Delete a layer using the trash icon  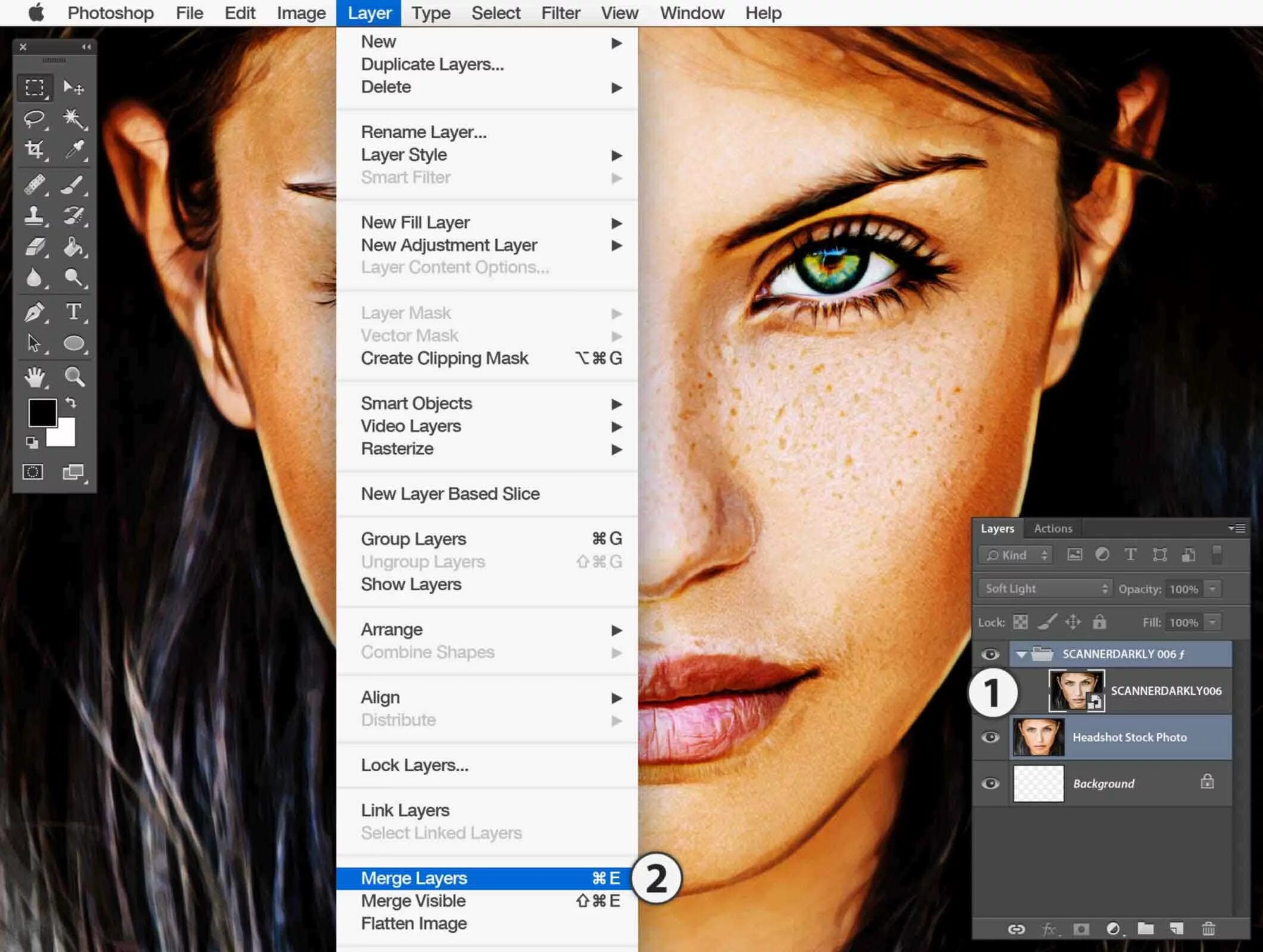coord(1210,928)
